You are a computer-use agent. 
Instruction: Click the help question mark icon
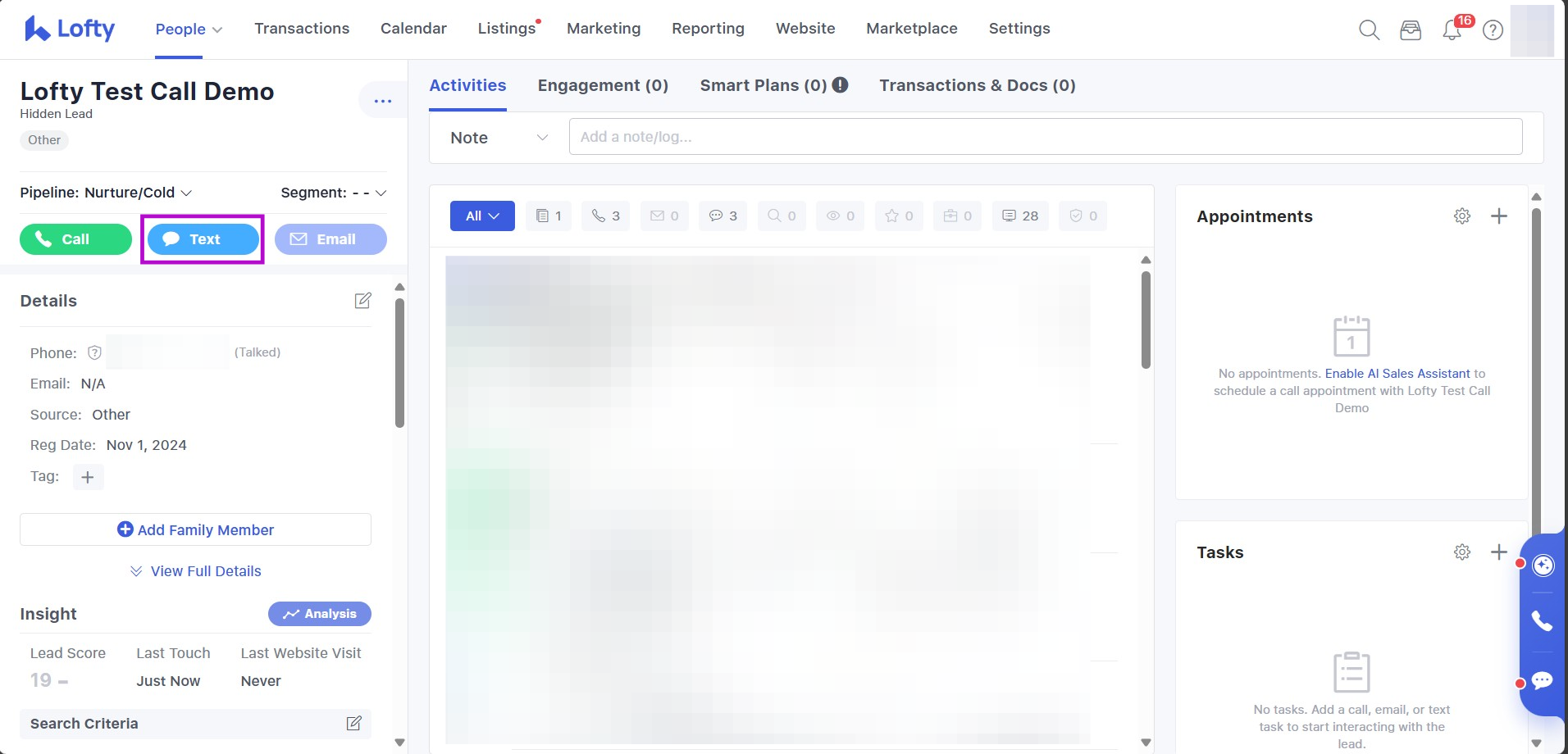(1493, 30)
